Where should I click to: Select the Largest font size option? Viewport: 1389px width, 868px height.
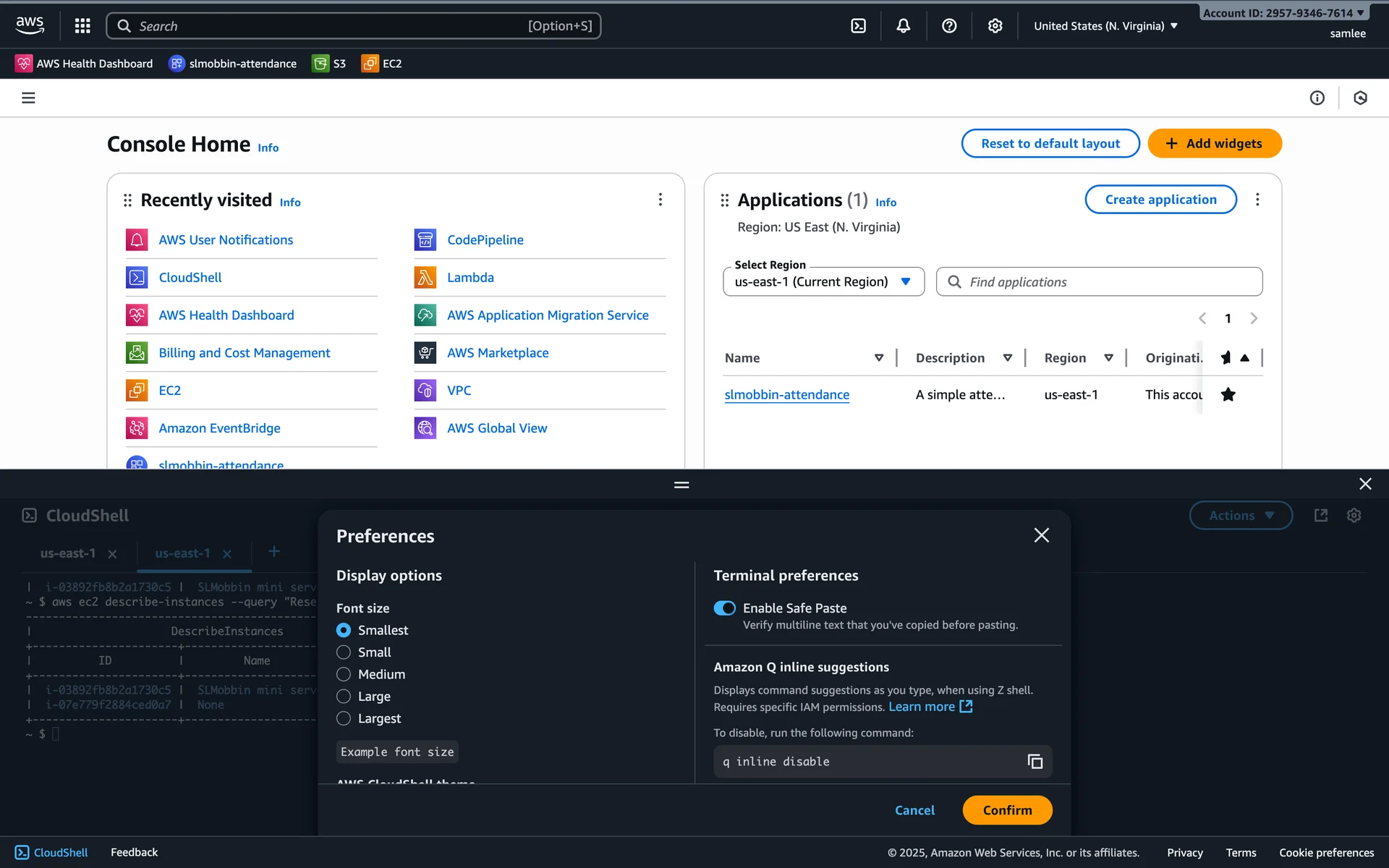344,719
